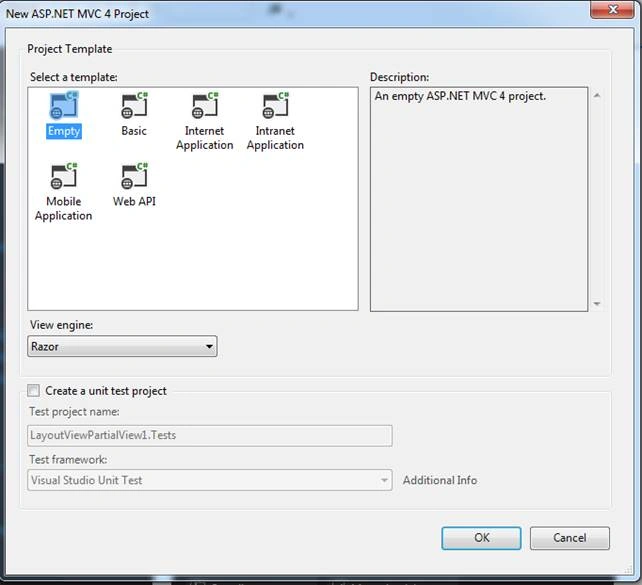Open the Visual Studio Unit Test framework dropdown

(210, 480)
